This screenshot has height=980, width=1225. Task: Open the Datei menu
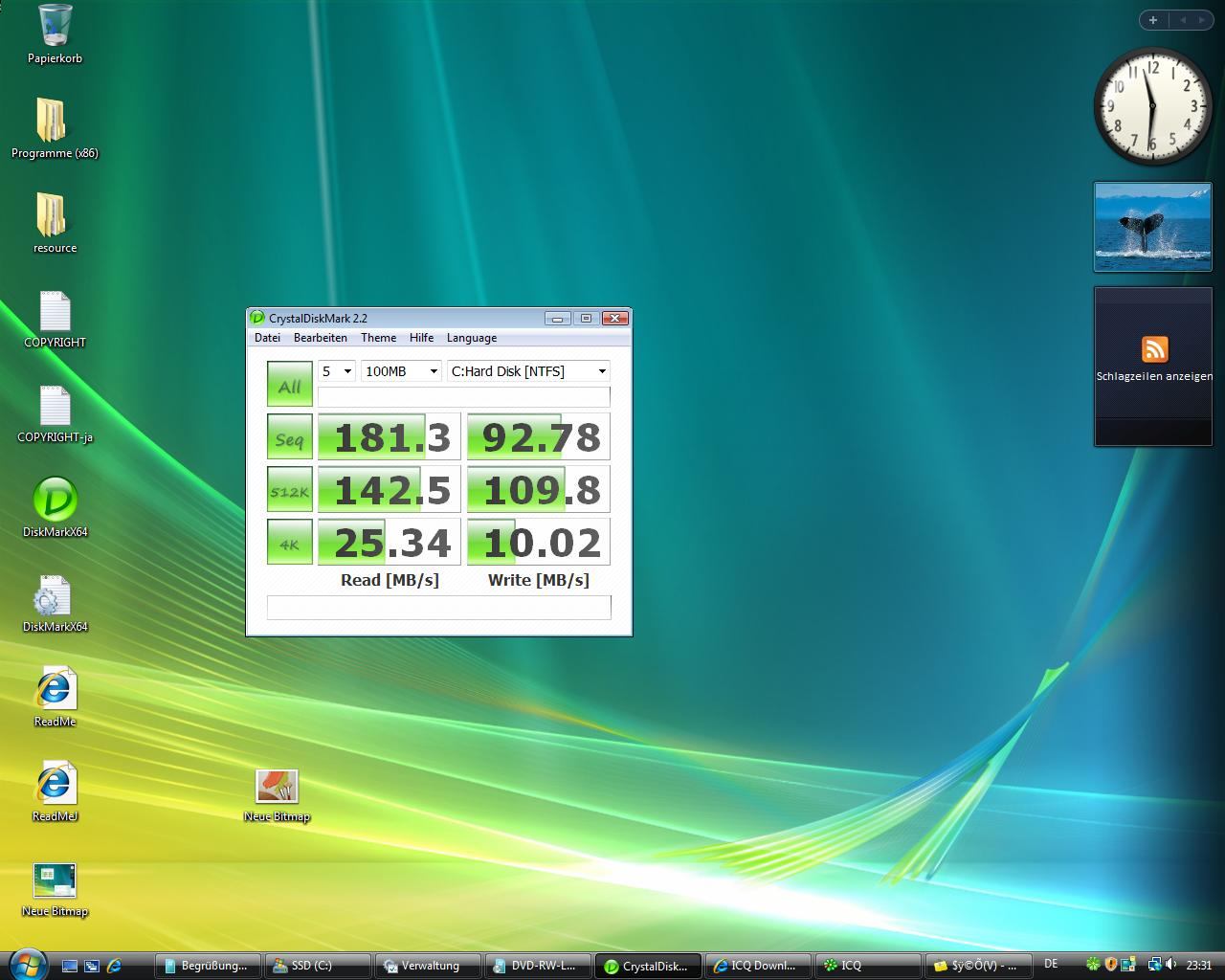pyautogui.click(x=267, y=338)
